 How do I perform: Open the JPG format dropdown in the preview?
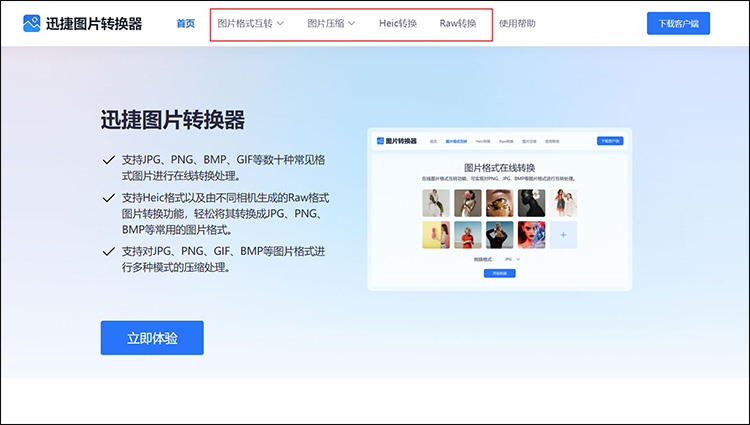coord(512,259)
